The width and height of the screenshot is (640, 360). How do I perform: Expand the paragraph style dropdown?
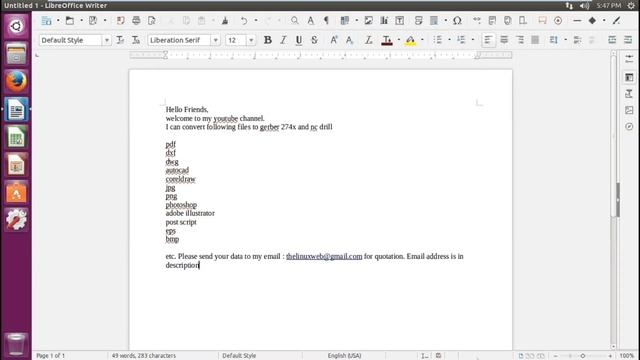coord(107,40)
